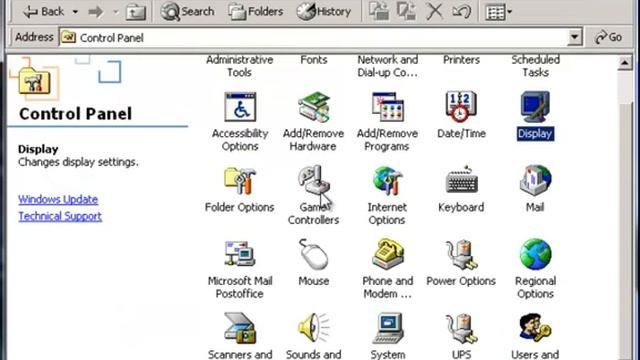
Task: Open the Accessibility Options icon
Action: pos(240,107)
